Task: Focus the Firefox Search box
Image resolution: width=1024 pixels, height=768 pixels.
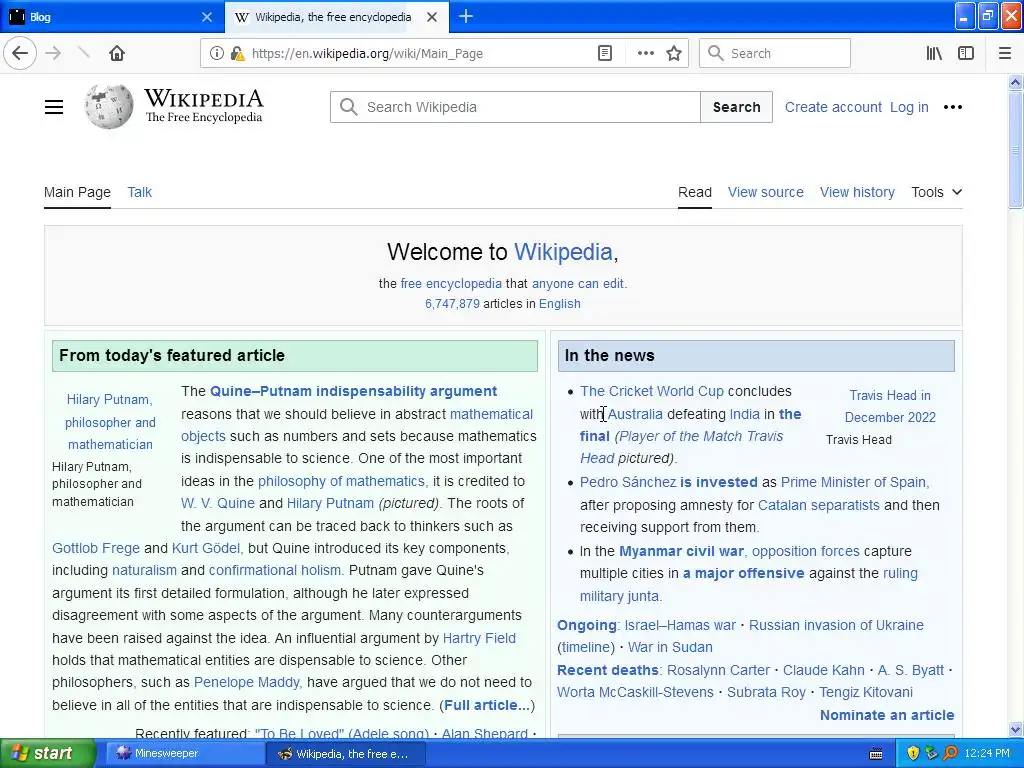Action: pyautogui.click(x=775, y=54)
